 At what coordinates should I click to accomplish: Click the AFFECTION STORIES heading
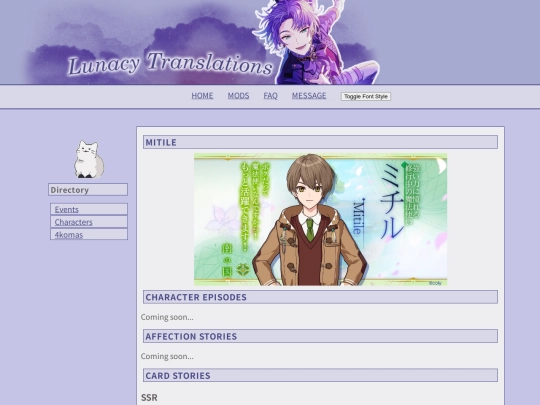point(320,336)
